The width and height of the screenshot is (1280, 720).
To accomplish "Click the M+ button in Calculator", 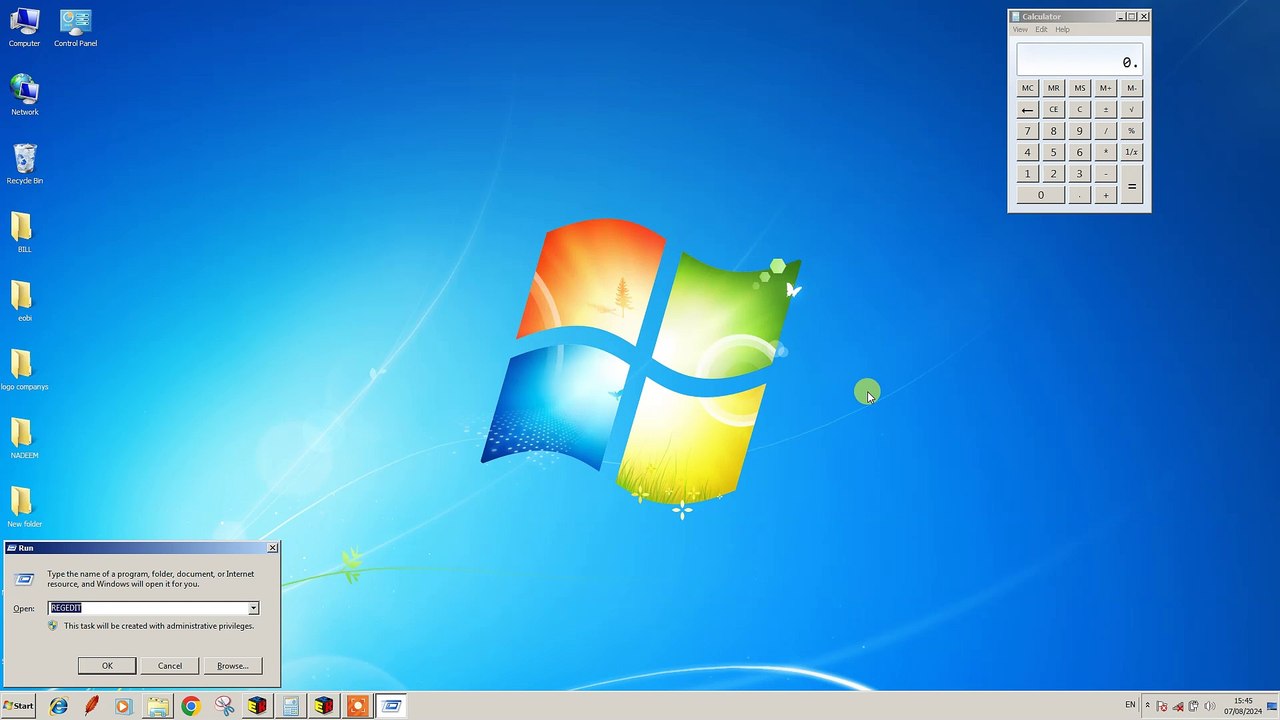I will pyautogui.click(x=1105, y=88).
